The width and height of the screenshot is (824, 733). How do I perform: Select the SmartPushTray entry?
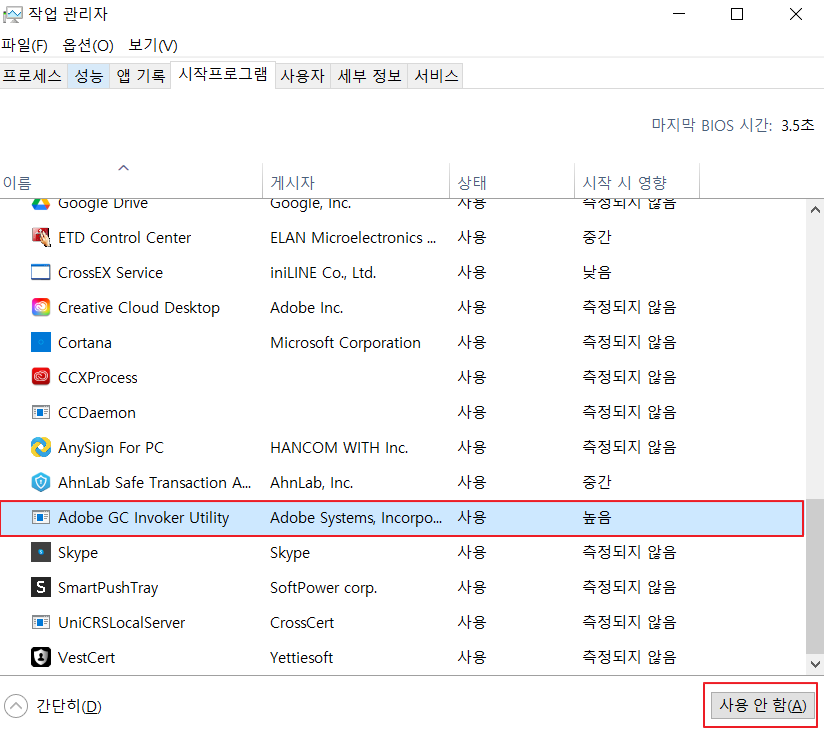108,587
